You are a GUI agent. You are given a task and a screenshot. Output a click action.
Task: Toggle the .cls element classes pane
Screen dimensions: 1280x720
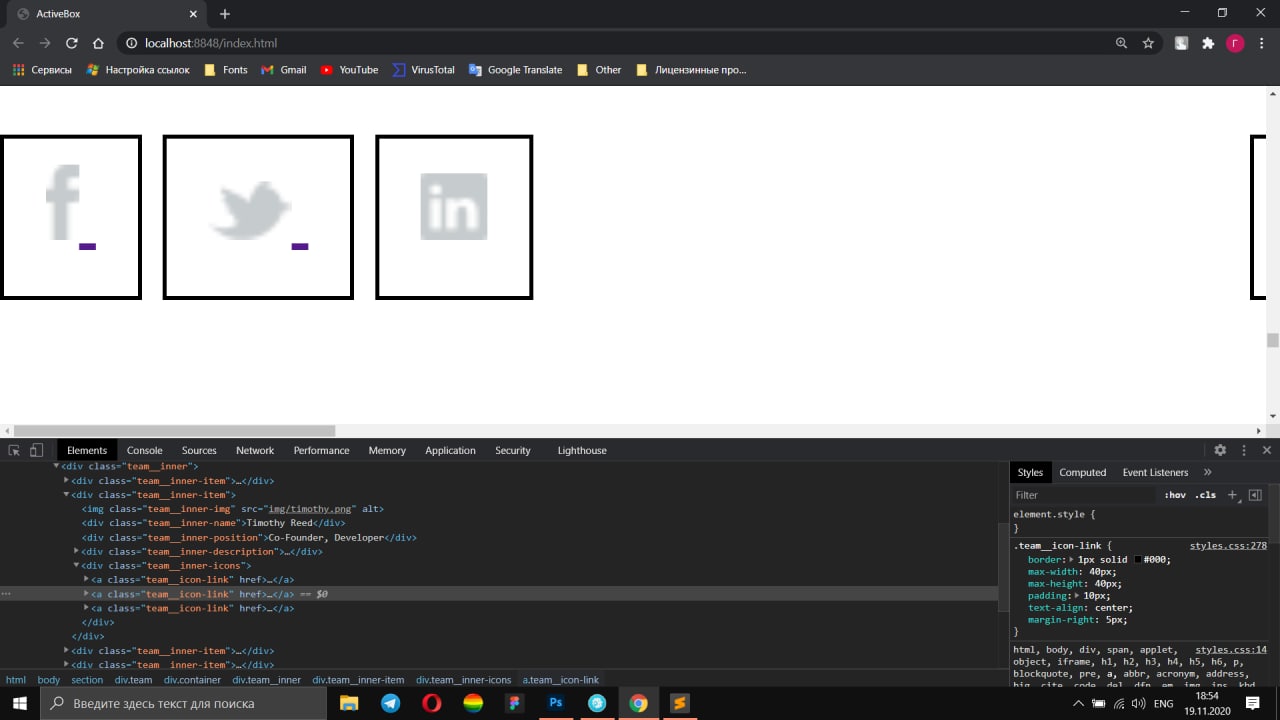point(1206,495)
